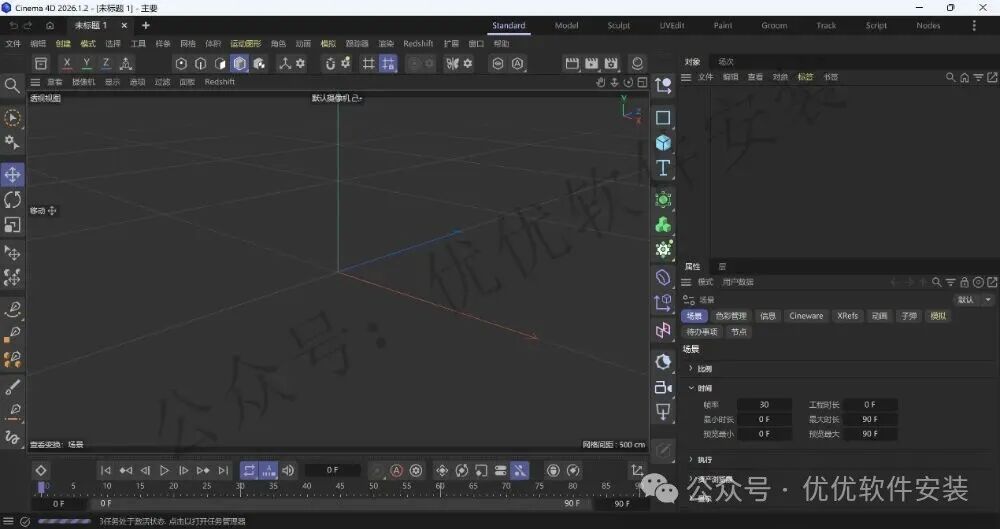The height and width of the screenshot is (529, 1000).
Task: Click the Text spline T icon
Action: click(663, 167)
